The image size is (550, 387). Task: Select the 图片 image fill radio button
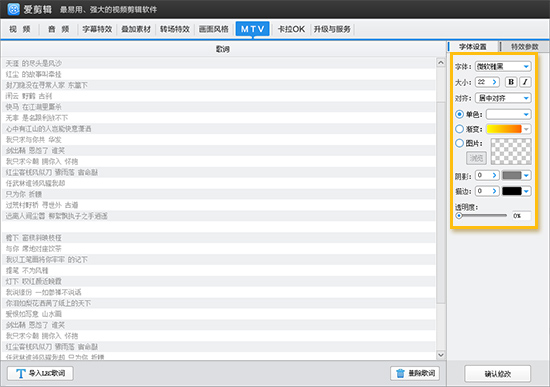pyautogui.click(x=459, y=143)
